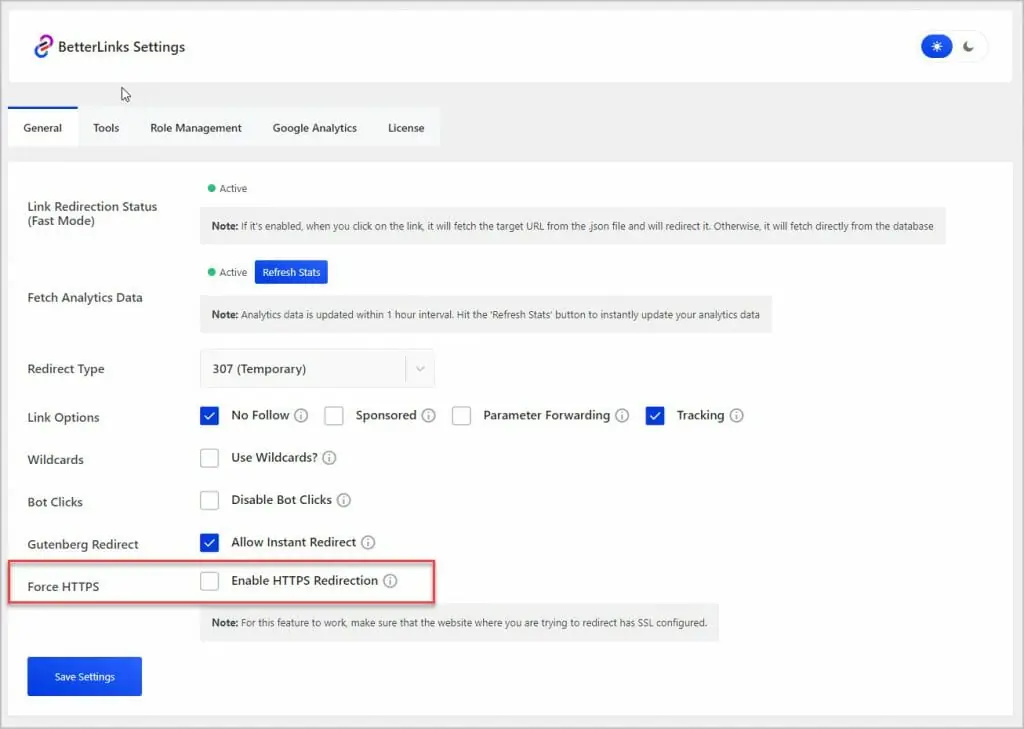Show info tooltip for Parameter Forwarding

[x=622, y=415]
